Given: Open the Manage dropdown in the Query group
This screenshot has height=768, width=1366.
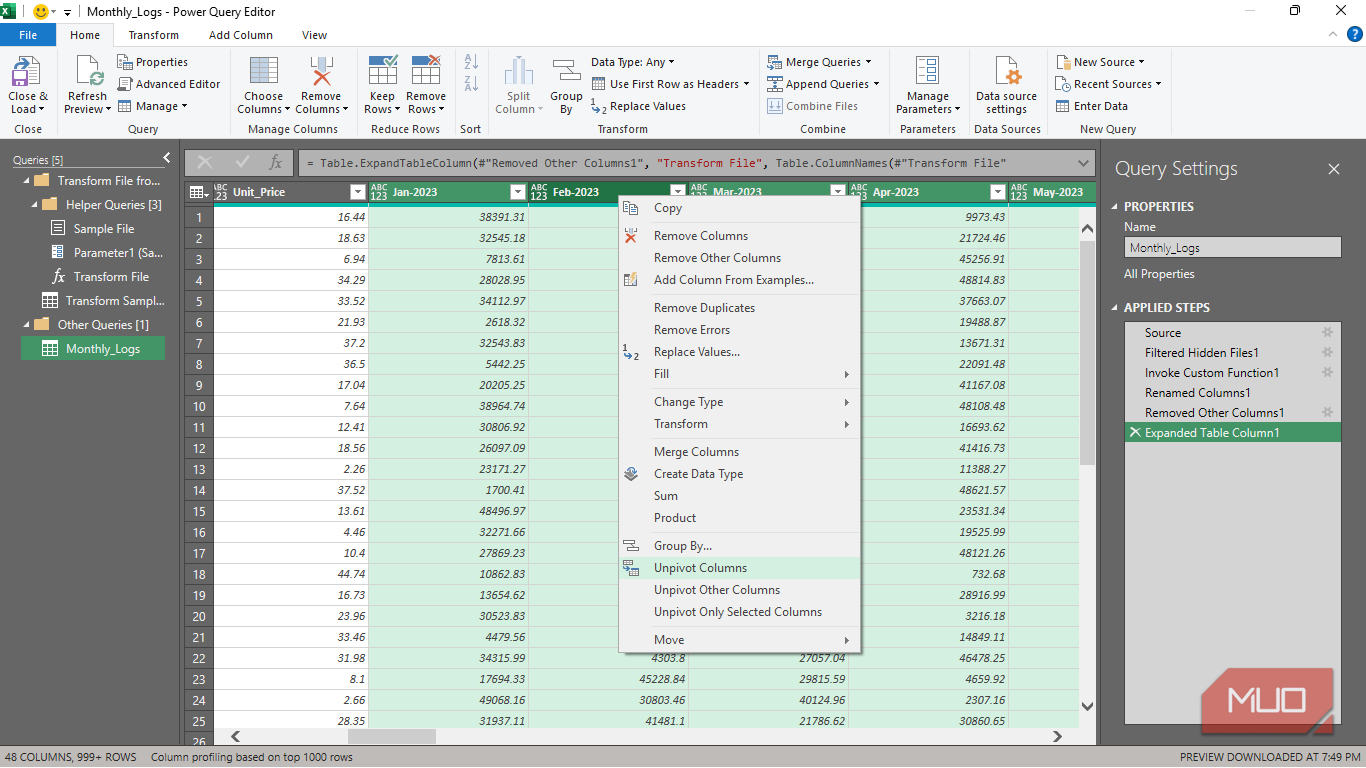Looking at the screenshot, I should (x=153, y=106).
